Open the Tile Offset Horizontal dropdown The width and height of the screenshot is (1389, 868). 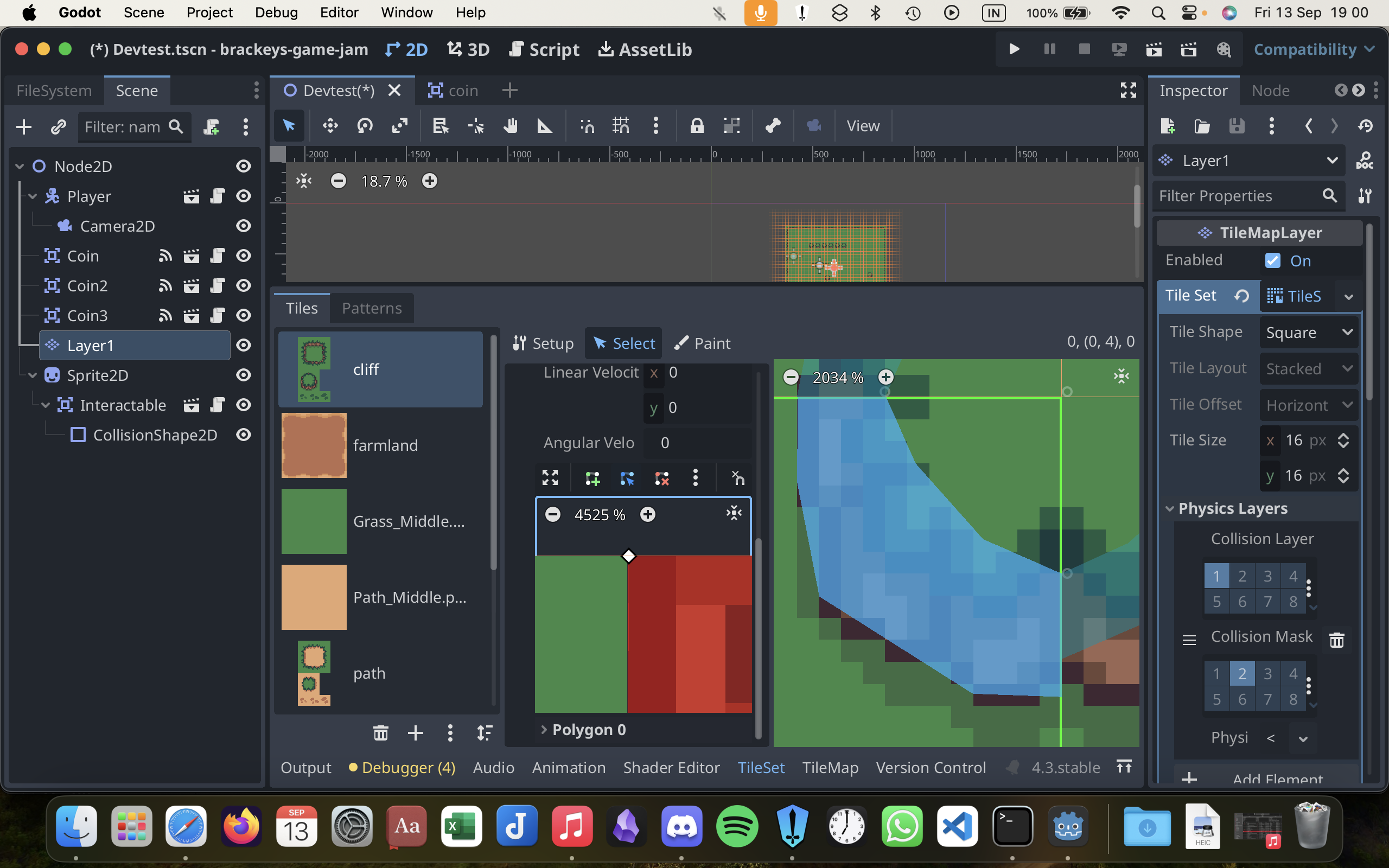(x=1309, y=405)
